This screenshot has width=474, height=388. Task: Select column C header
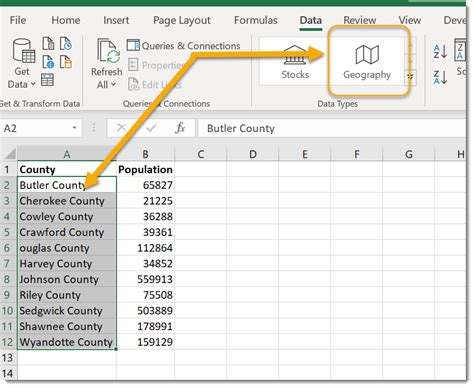coord(200,154)
